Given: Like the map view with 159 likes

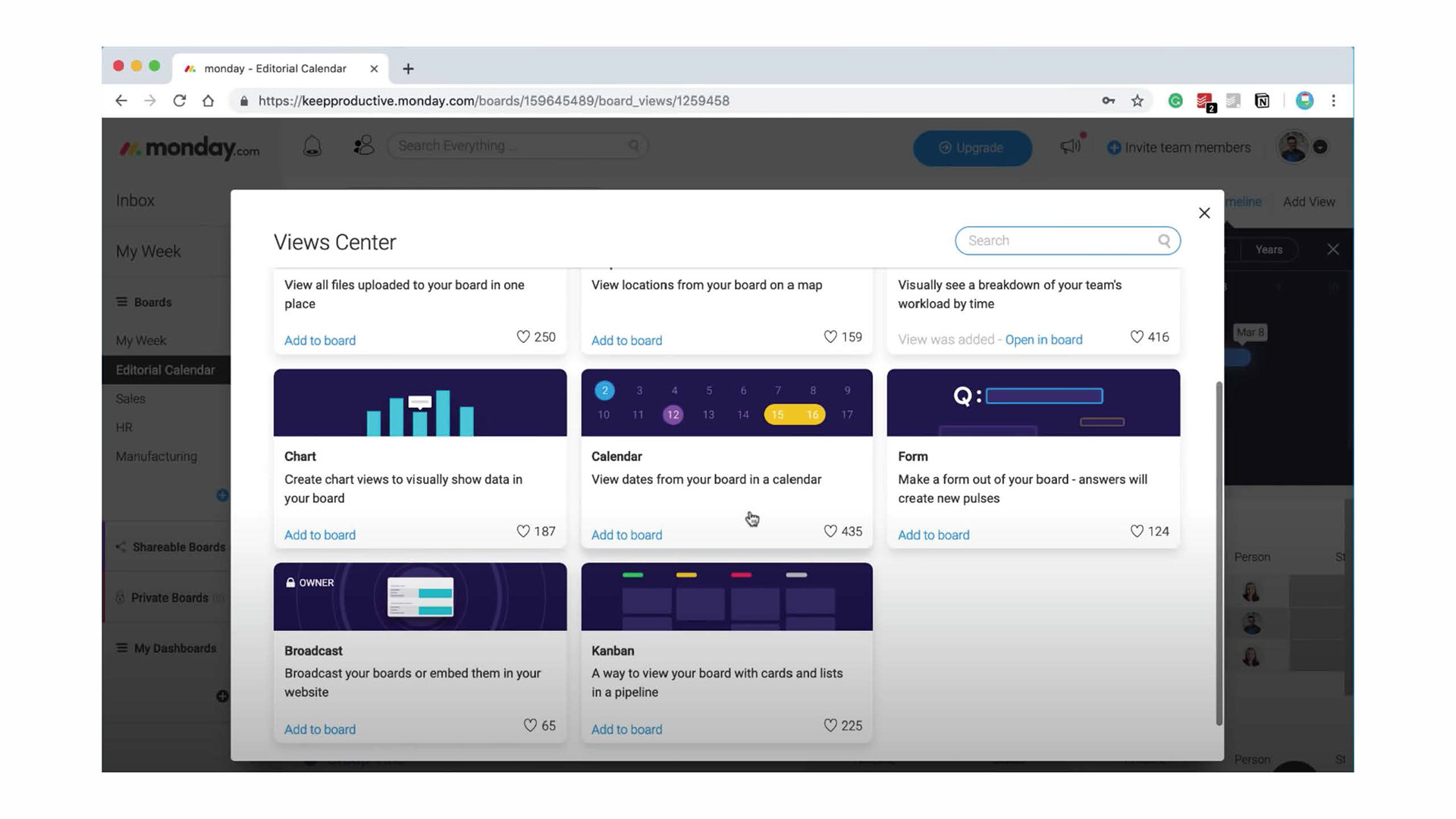Looking at the screenshot, I should pos(830,337).
